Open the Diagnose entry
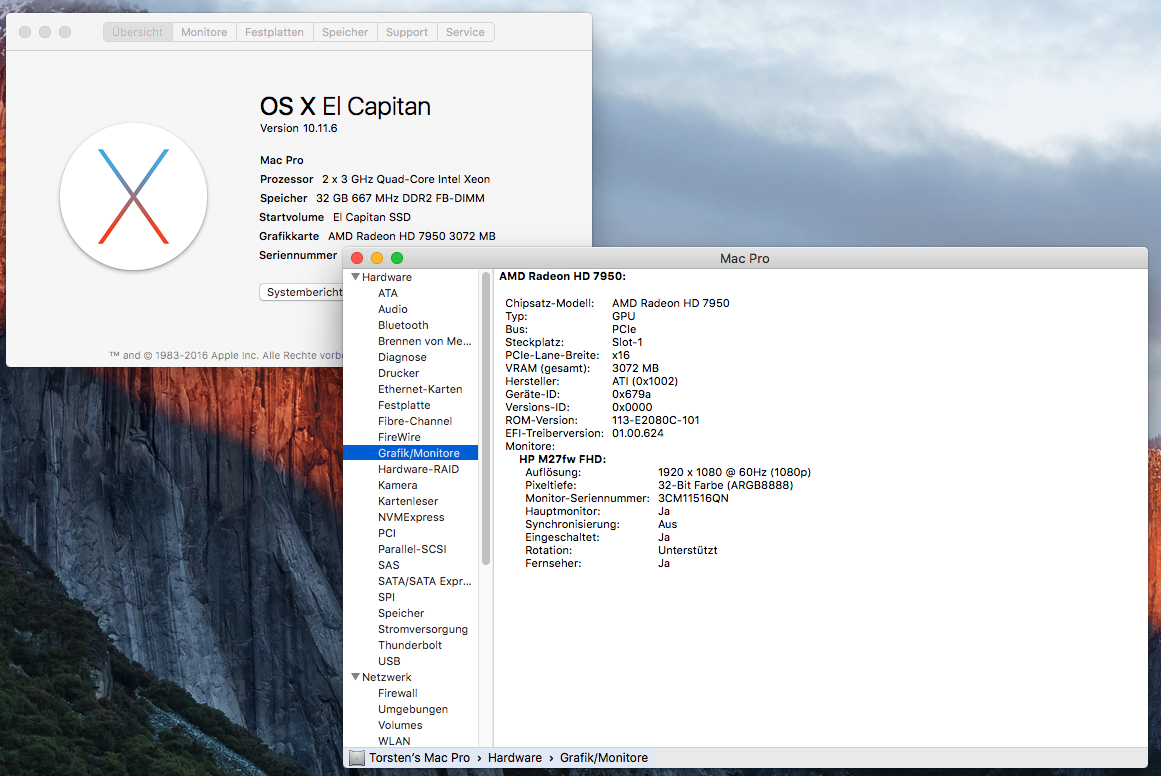This screenshot has width=1161, height=776. [402, 357]
